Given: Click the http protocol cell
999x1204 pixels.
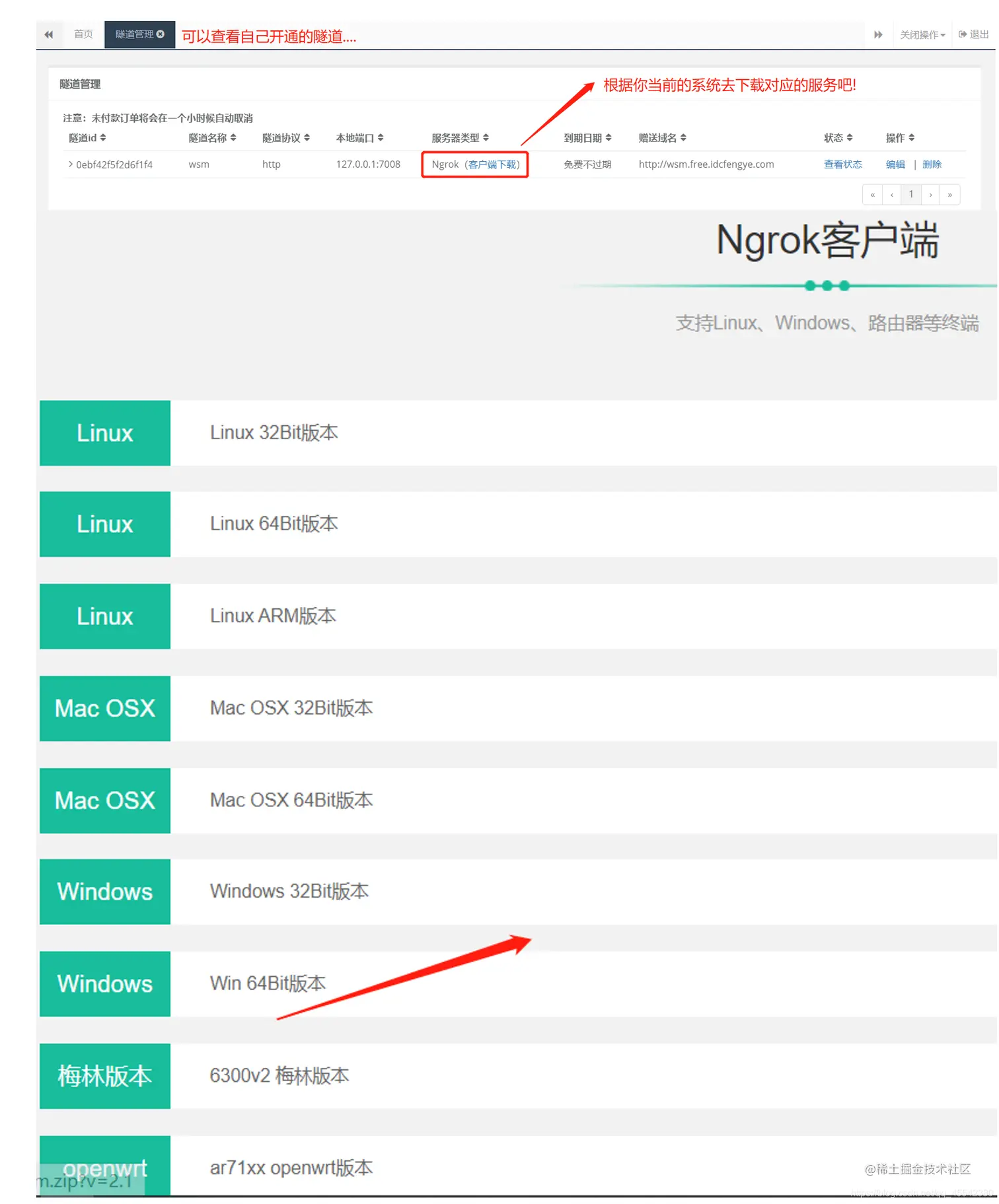Looking at the screenshot, I should pos(272,164).
